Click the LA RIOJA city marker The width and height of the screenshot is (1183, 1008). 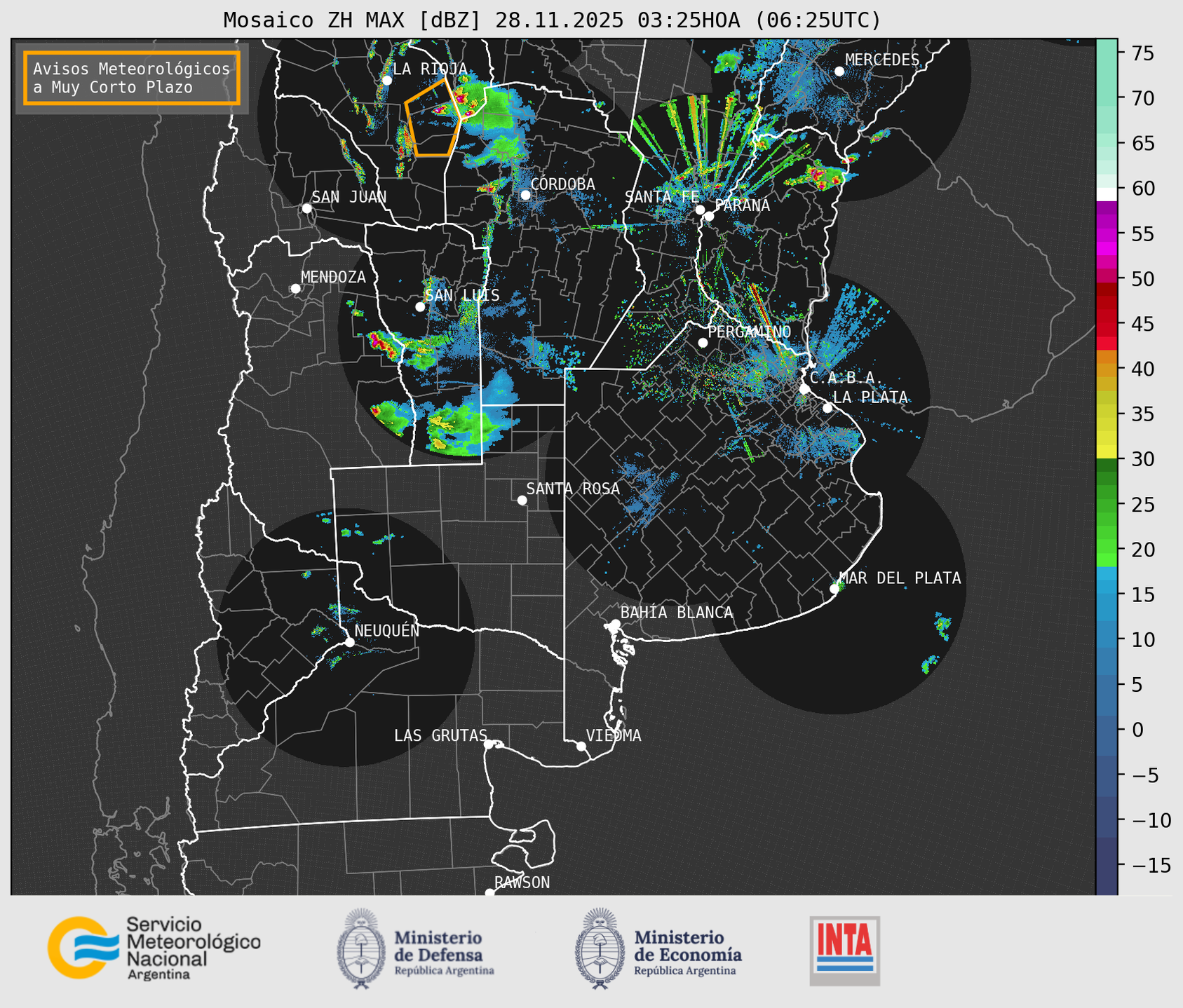pos(386,80)
